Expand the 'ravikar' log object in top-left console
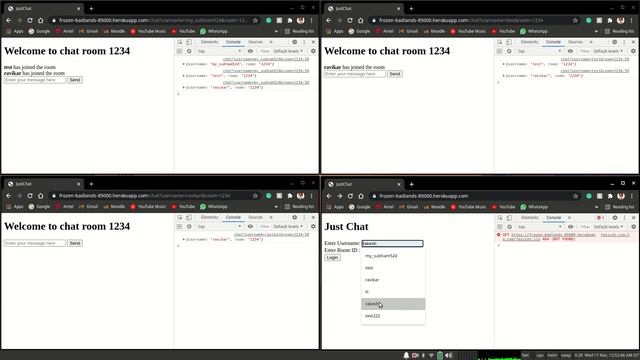Viewport: 640px width, 360px height. click(x=183, y=87)
